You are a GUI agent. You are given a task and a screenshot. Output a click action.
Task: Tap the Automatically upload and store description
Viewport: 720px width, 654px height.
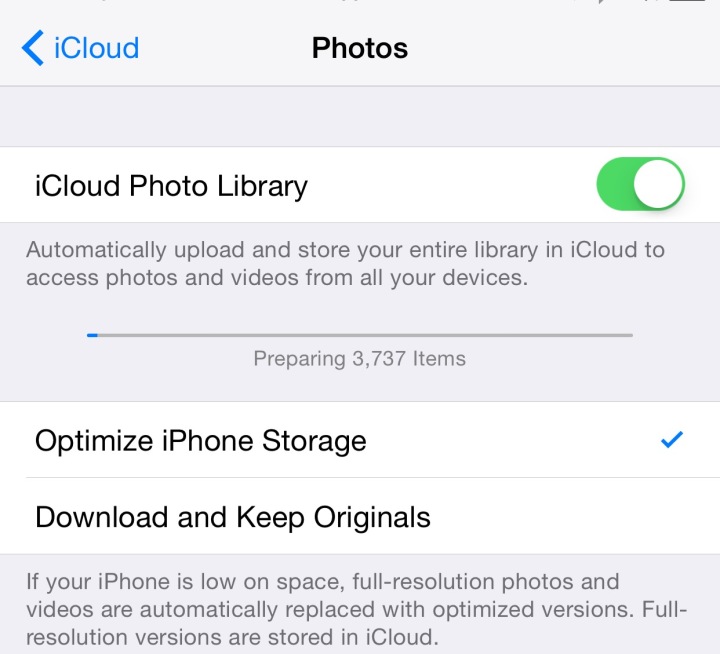click(x=345, y=264)
